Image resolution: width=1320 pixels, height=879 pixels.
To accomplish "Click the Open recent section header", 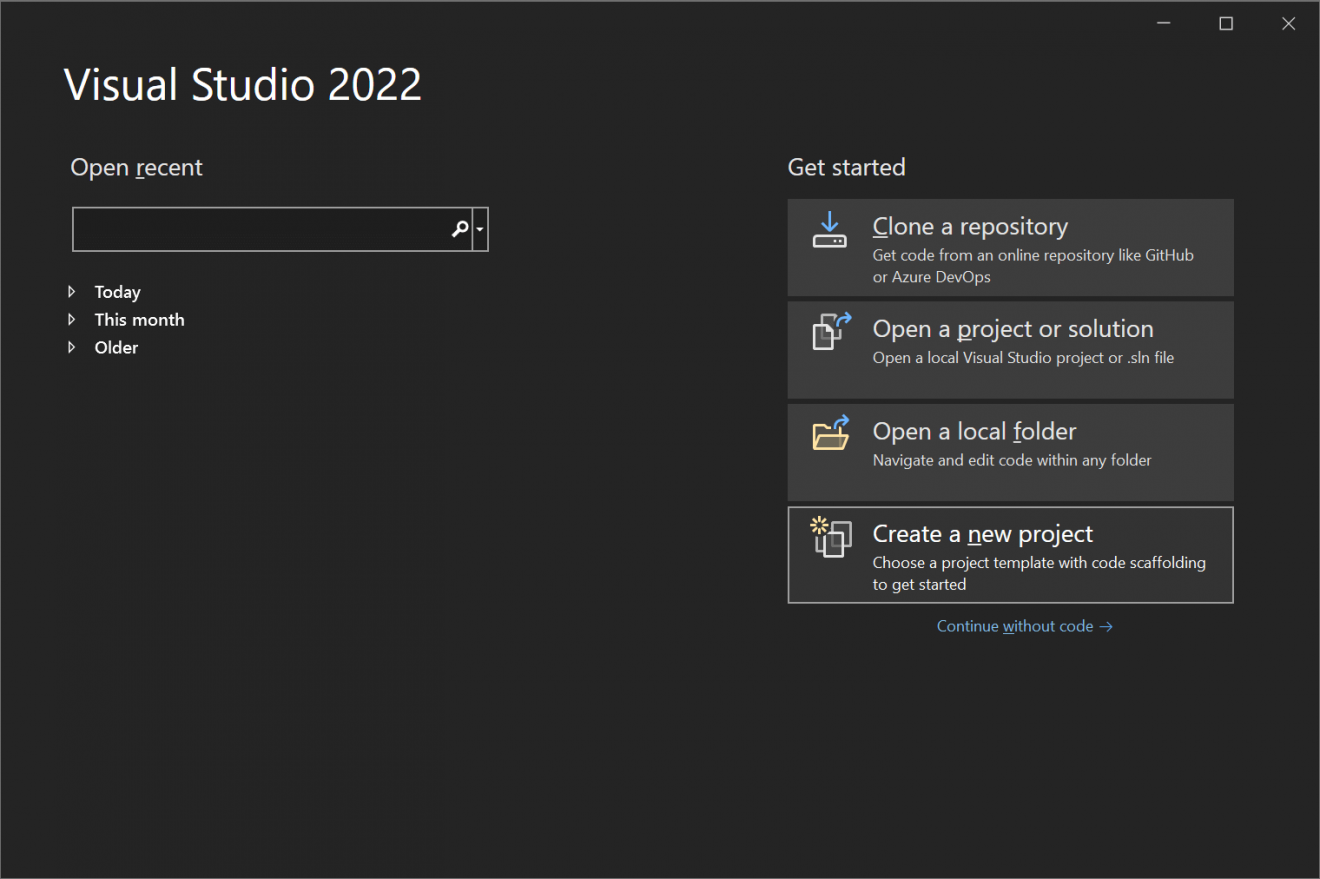I will [136, 167].
